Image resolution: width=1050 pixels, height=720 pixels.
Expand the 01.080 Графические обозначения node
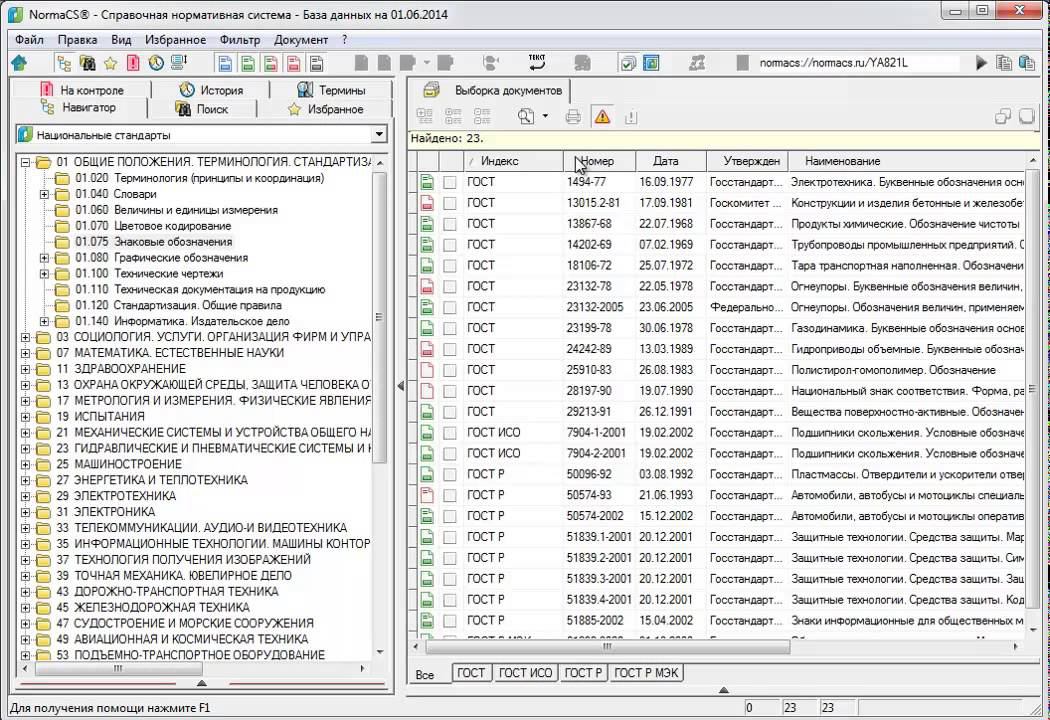coord(44,258)
